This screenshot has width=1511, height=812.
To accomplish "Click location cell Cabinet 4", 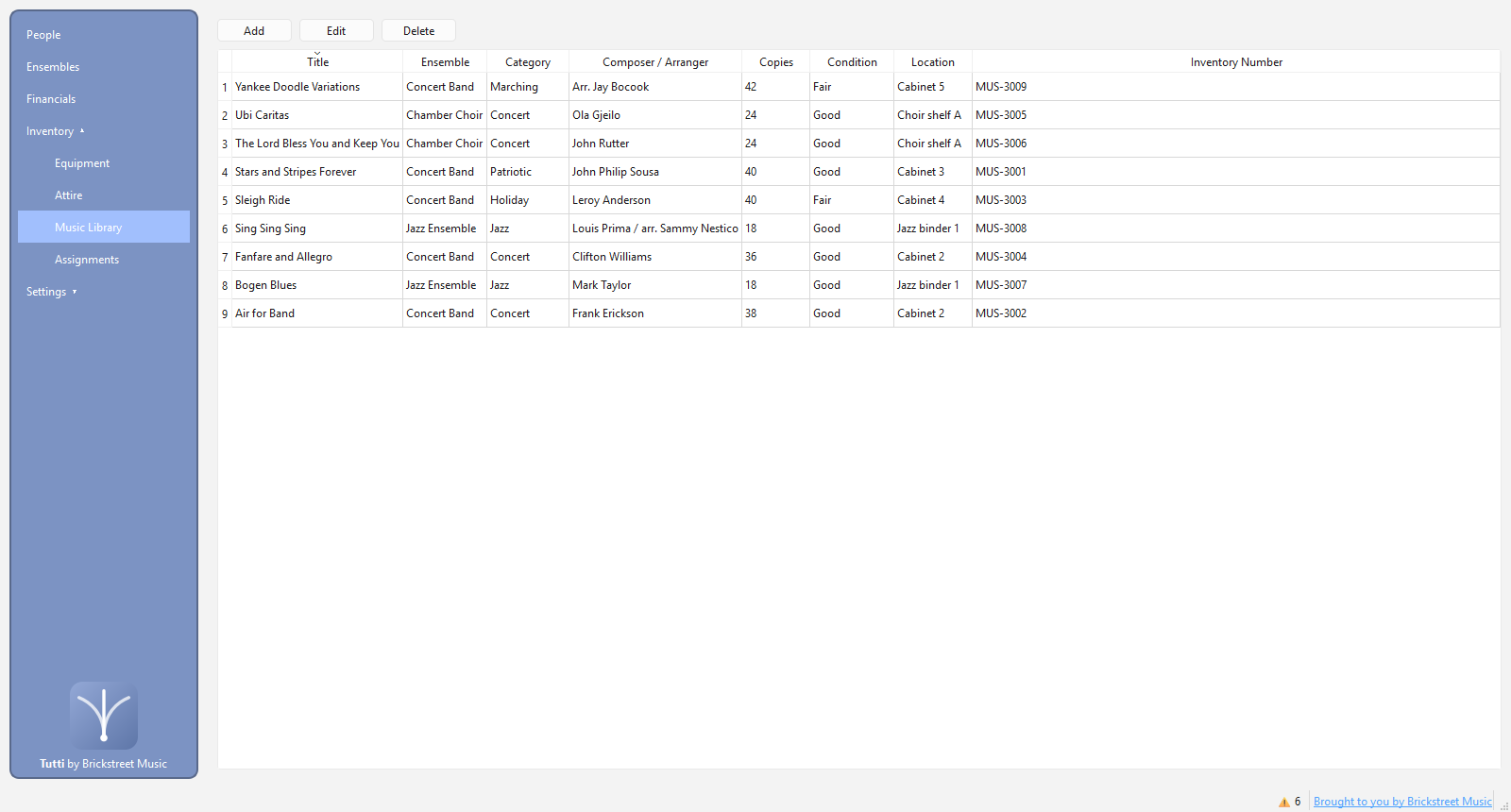I will click(933, 200).
